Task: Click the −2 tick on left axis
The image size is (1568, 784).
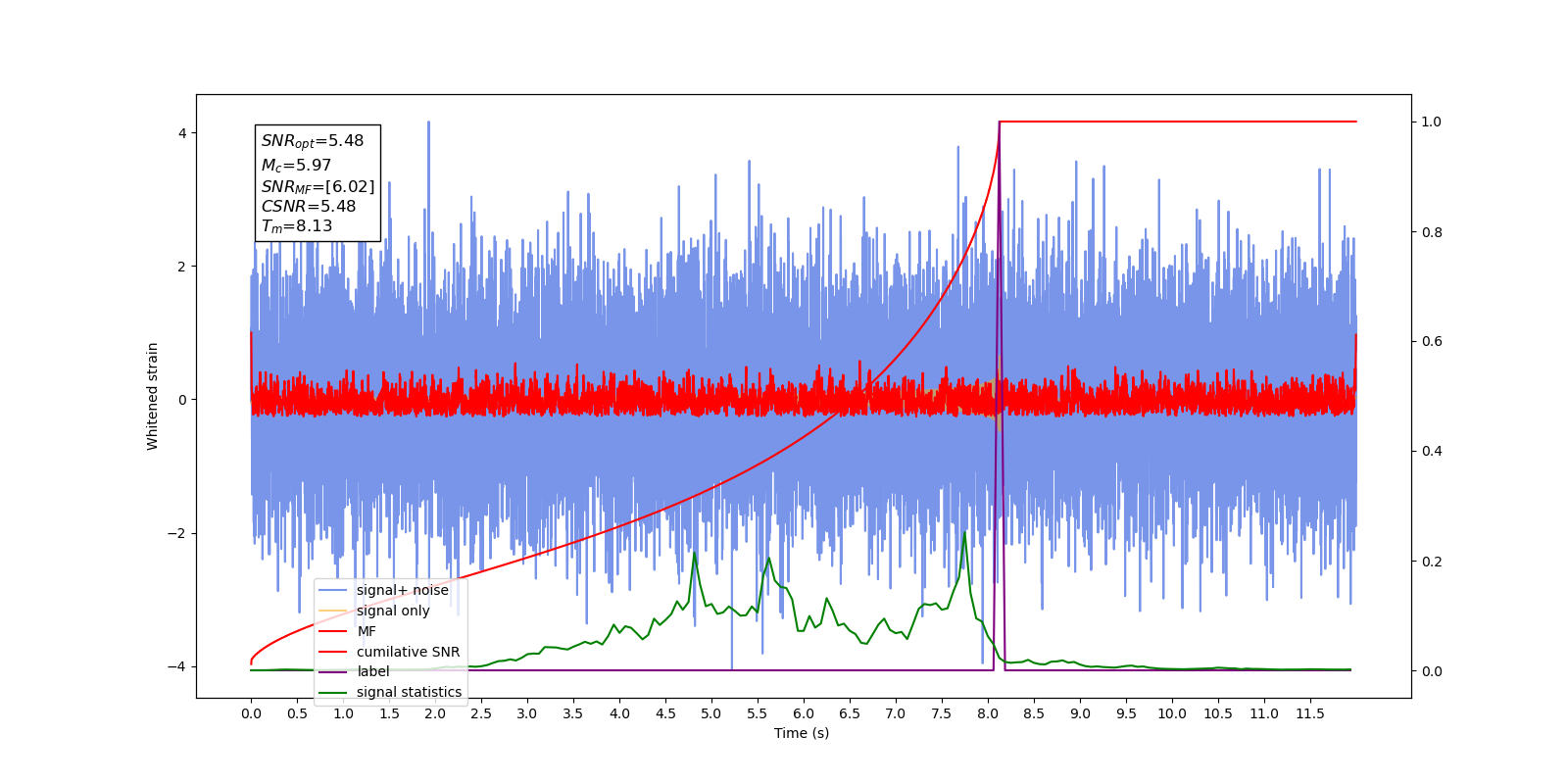Action: pos(177,533)
